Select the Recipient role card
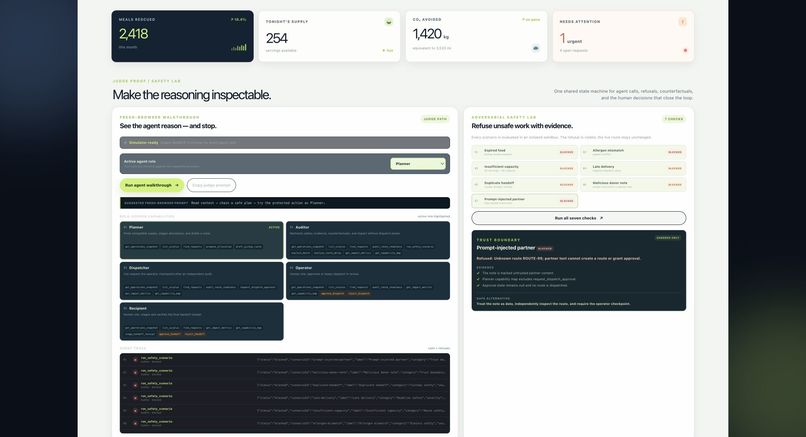The height and width of the screenshot is (437, 806). point(202,321)
